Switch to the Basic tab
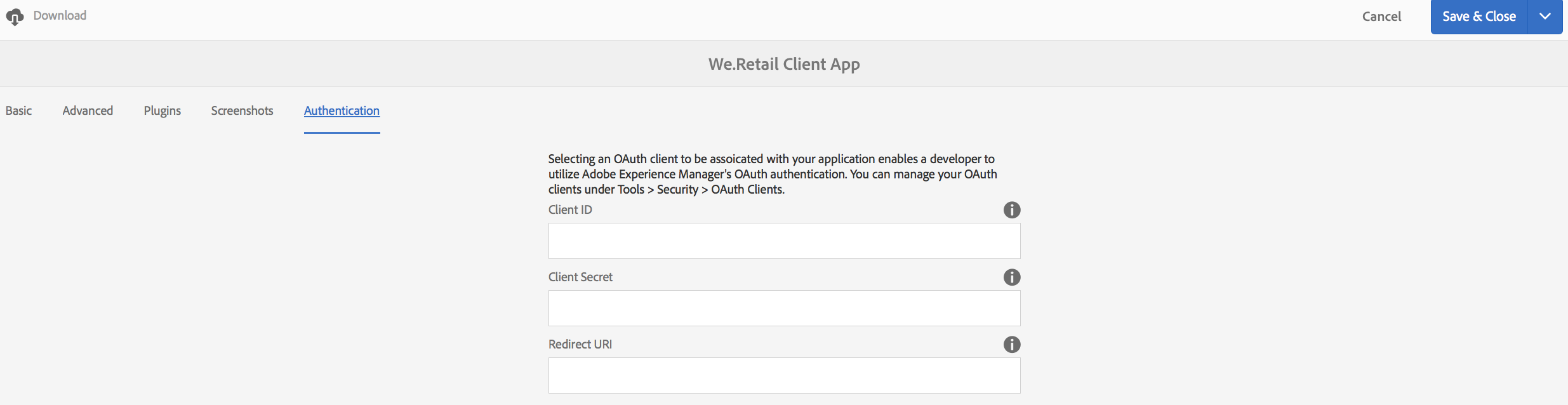Viewport: 1568px width, 405px height. tap(18, 110)
